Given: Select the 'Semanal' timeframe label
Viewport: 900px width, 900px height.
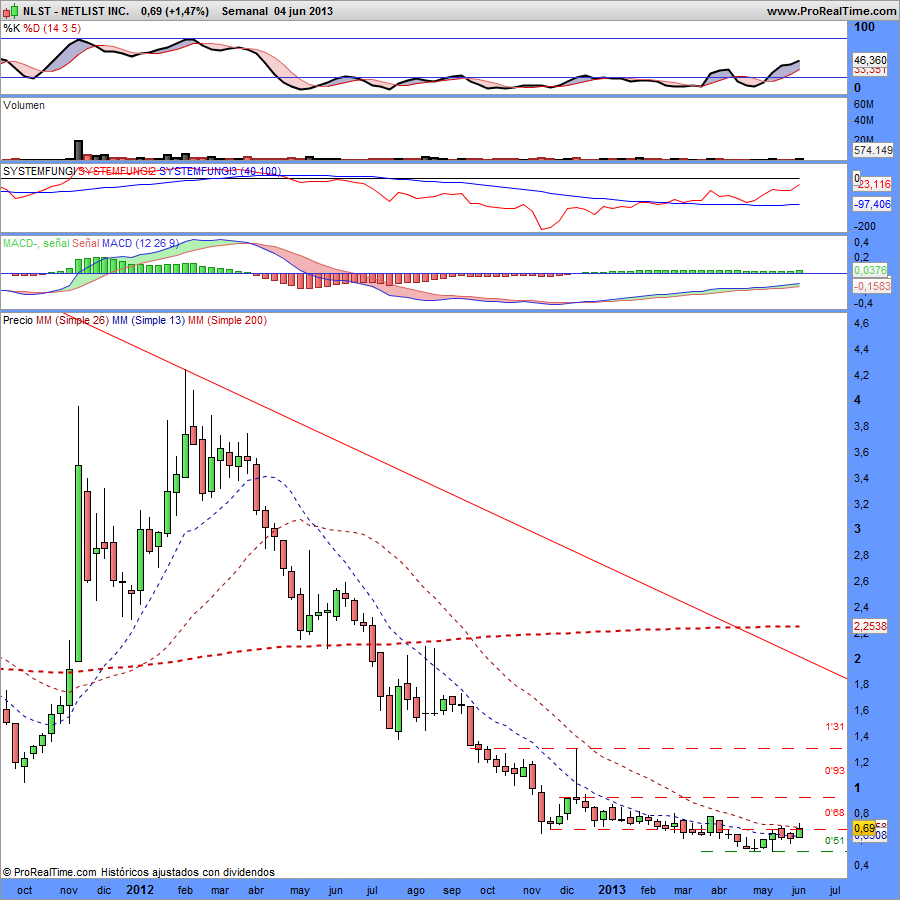Looking at the screenshot, I should 245,11.
